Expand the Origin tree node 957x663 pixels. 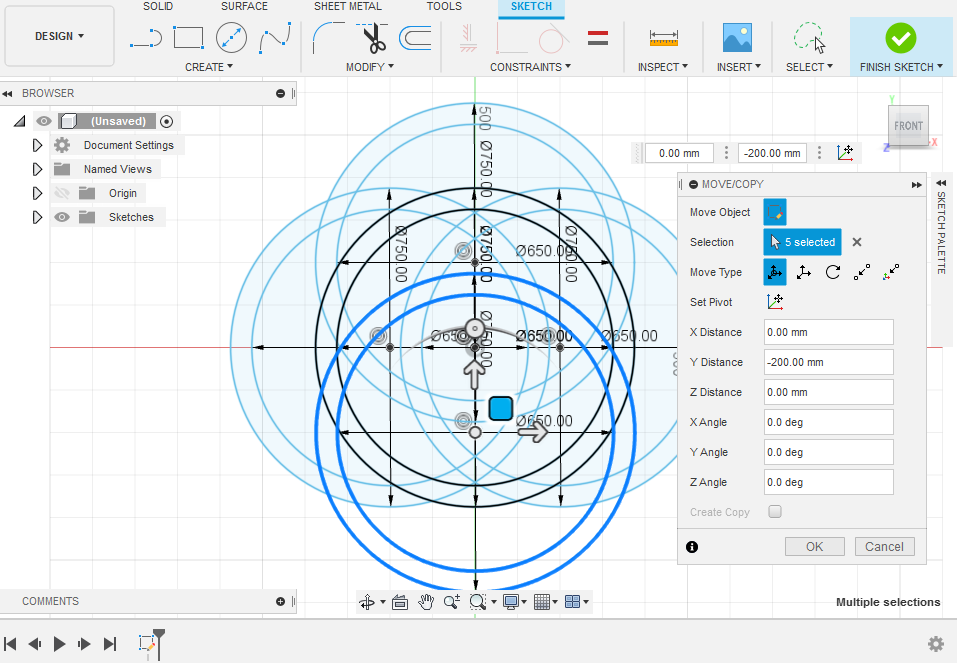[37, 194]
